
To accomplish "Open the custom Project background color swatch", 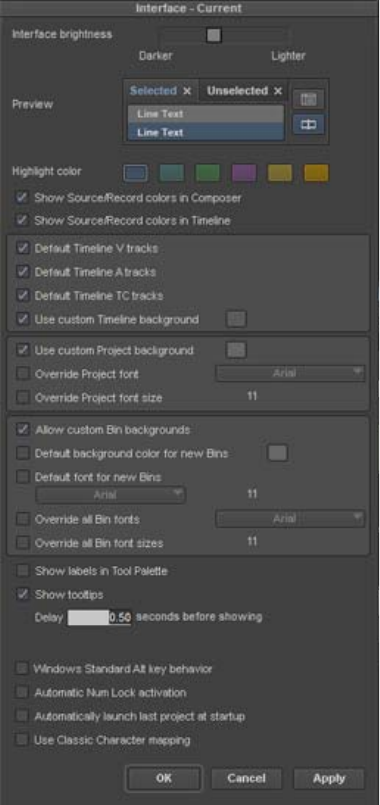I will tap(236, 351).
